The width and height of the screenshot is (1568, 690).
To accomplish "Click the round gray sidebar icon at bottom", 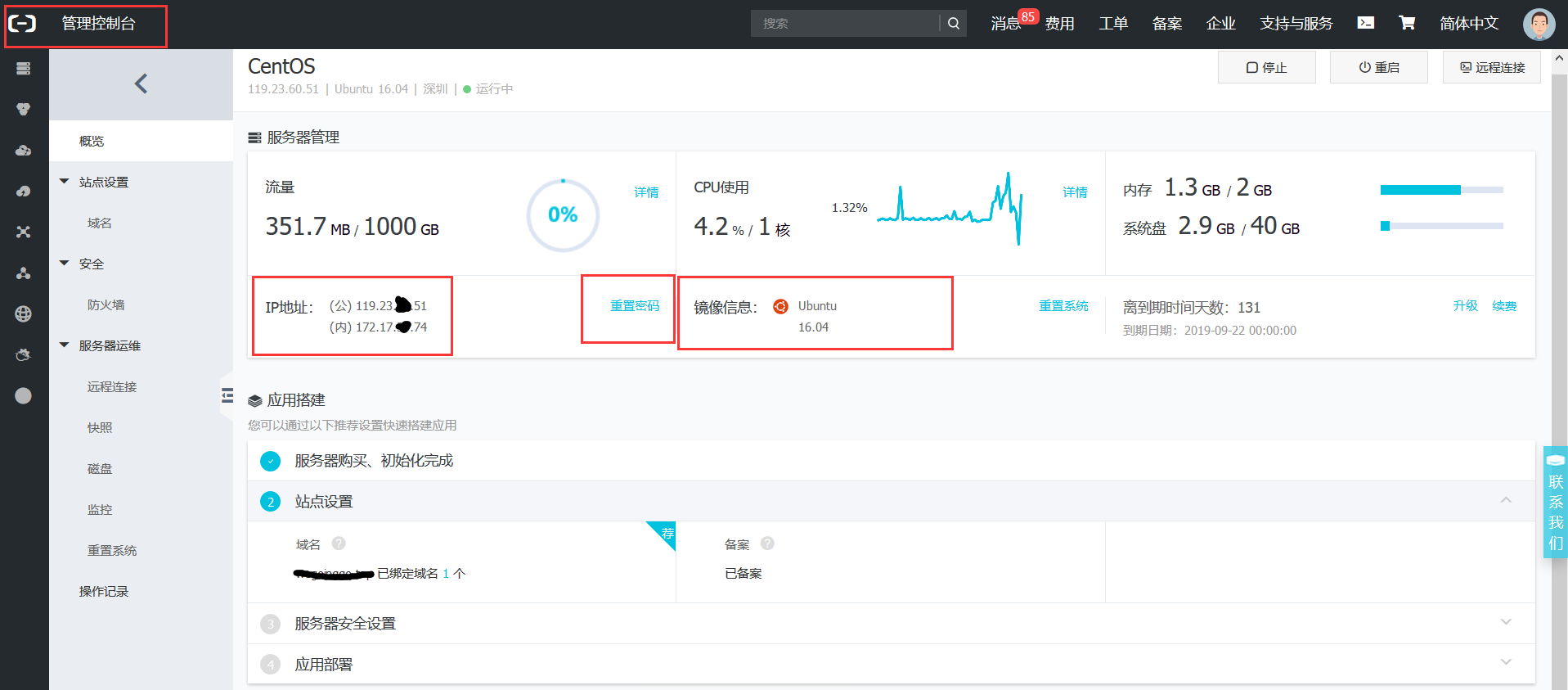I will pyautogui.click(x=24, y=396).
